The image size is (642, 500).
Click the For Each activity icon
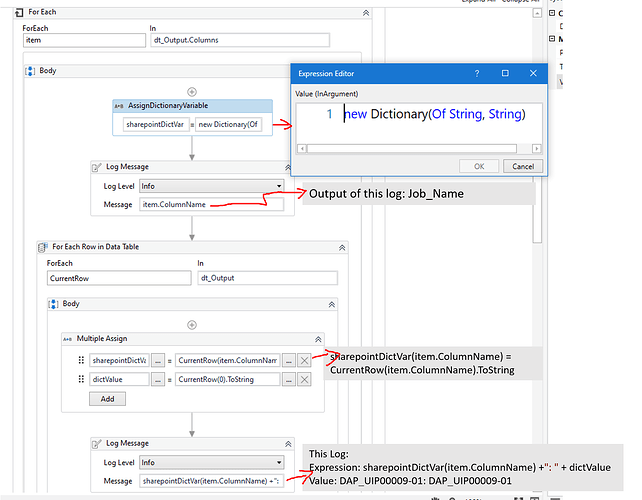(x=19, y=13)
